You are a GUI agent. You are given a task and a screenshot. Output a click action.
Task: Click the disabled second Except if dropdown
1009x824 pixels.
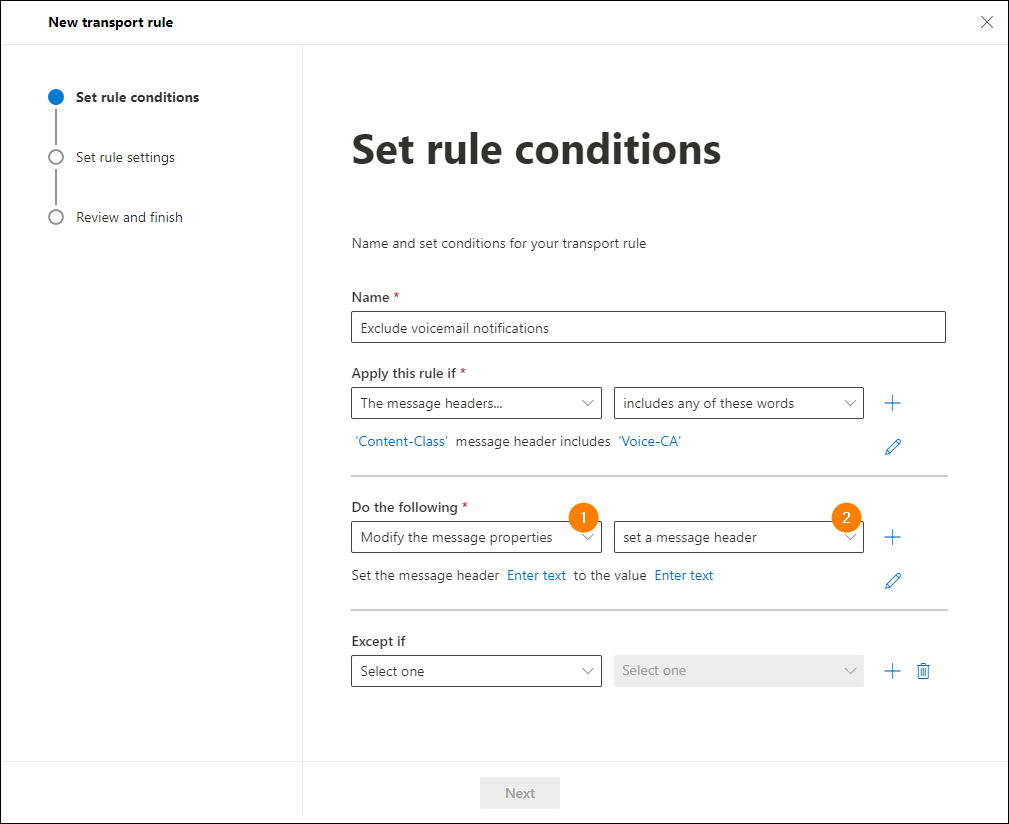click(739, 671)
